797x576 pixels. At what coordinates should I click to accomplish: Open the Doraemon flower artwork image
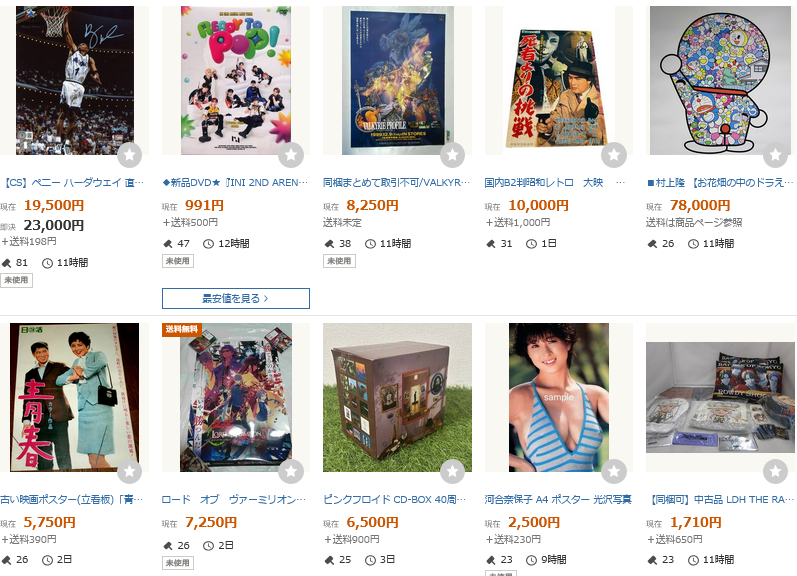pos(720,80)
